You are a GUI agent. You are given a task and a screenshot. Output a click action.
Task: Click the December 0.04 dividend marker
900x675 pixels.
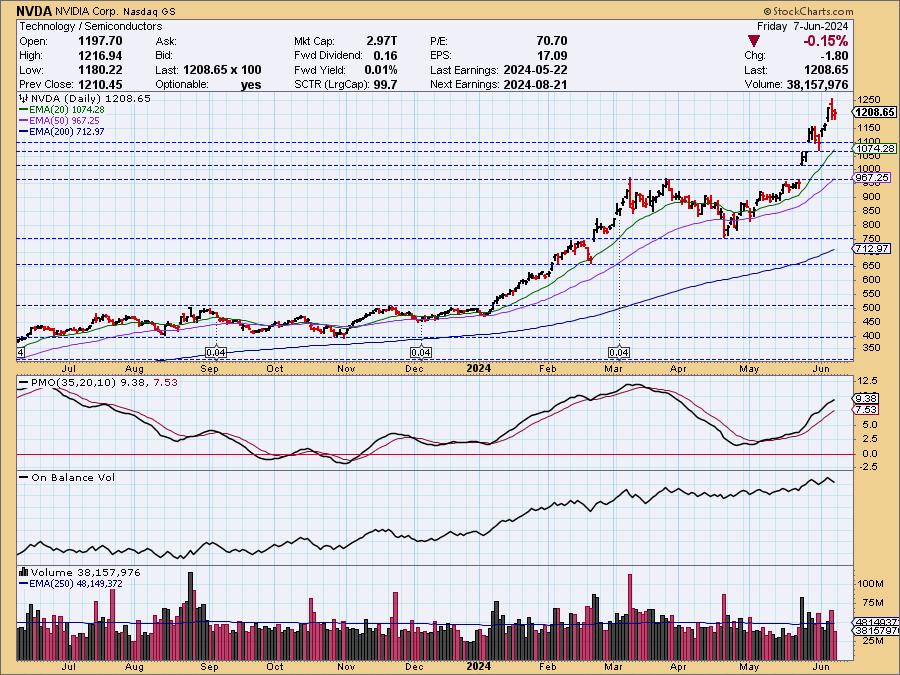(x=421, y=353)
